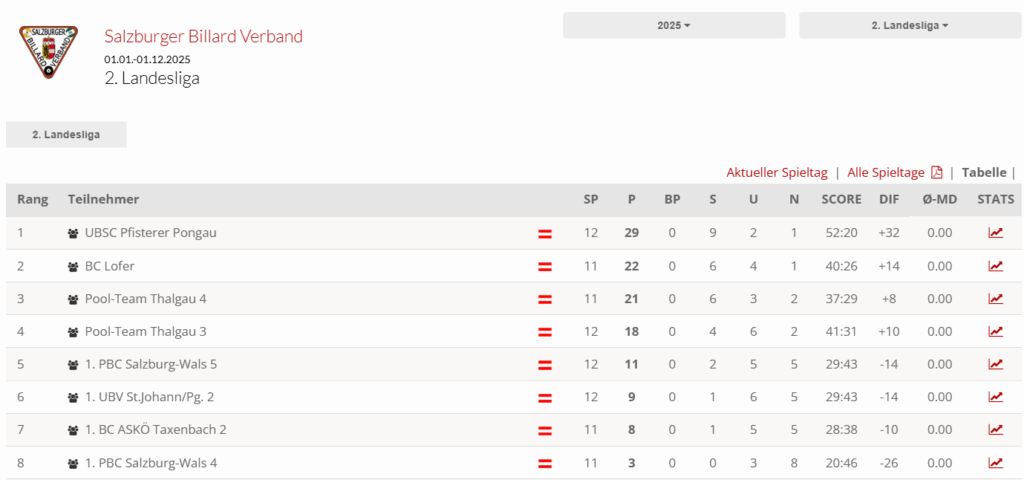Open the Aktueller Spieltag link
This screenshot has height=480, width=1024.
pyautogui.click(x=777, y=173)
